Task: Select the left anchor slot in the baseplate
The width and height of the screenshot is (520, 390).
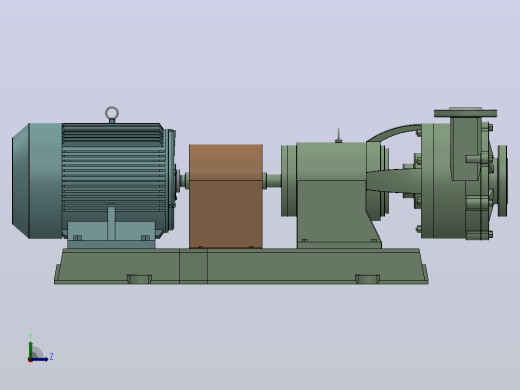Action: tap(139, 279)
